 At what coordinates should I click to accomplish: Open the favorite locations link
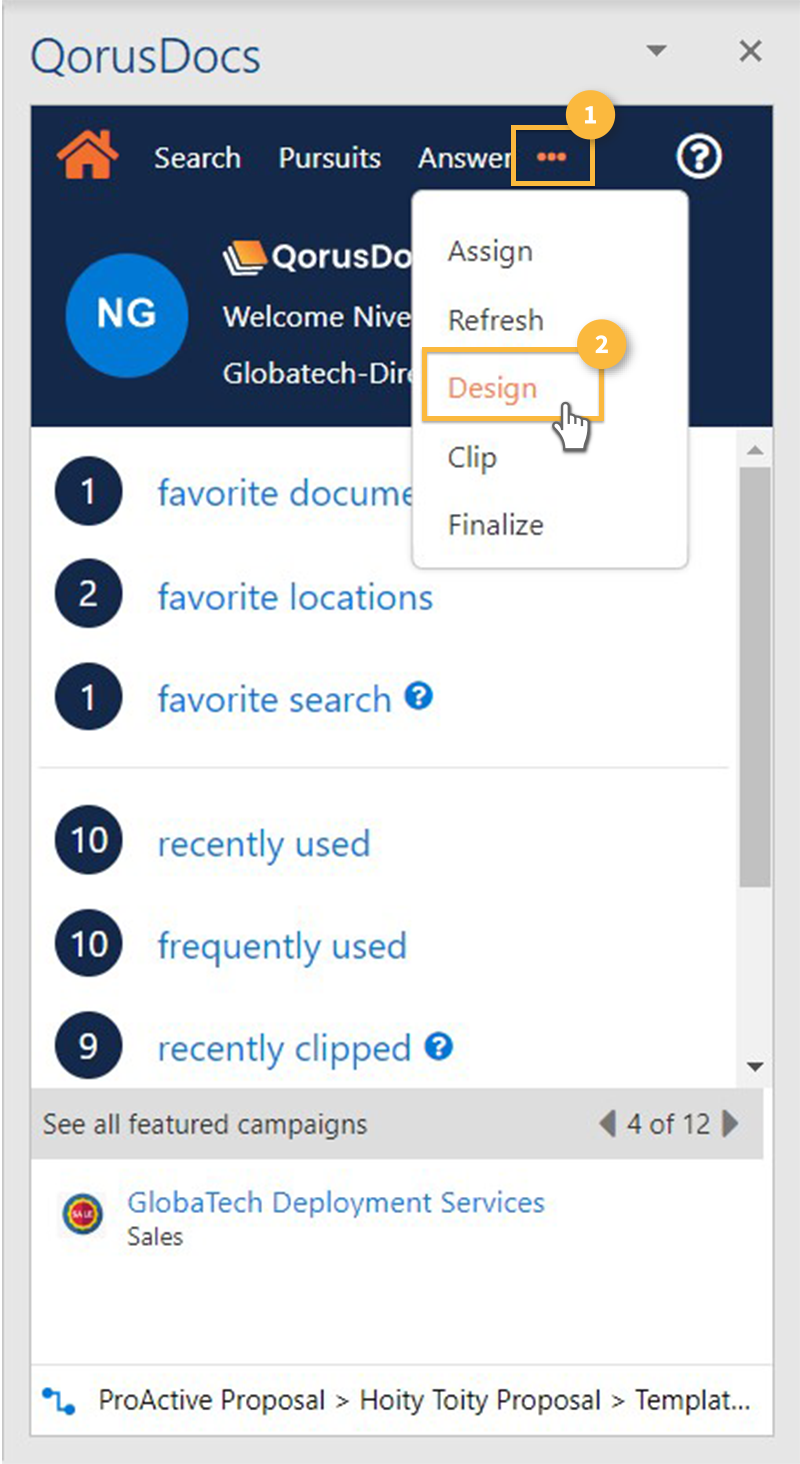(295, 597)
